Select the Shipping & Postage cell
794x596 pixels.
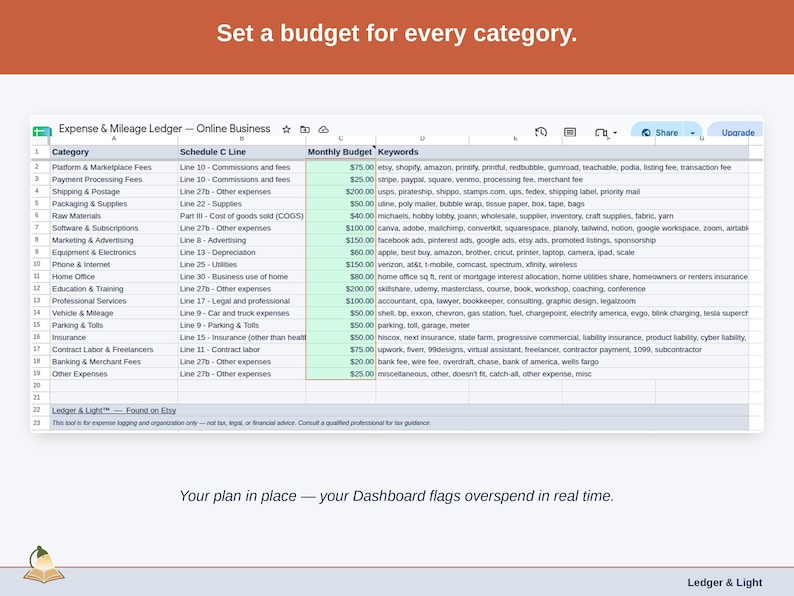[x=114, y=191]
